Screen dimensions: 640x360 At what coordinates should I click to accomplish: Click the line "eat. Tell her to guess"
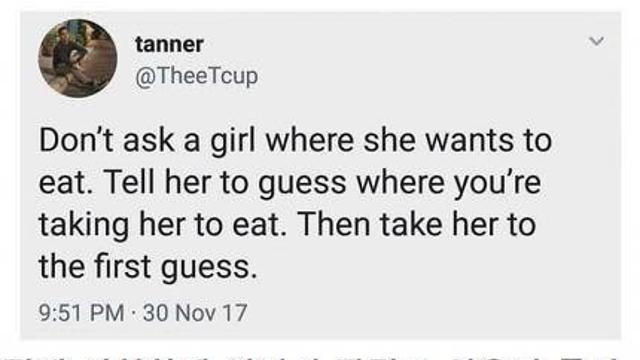coord(290,182)
